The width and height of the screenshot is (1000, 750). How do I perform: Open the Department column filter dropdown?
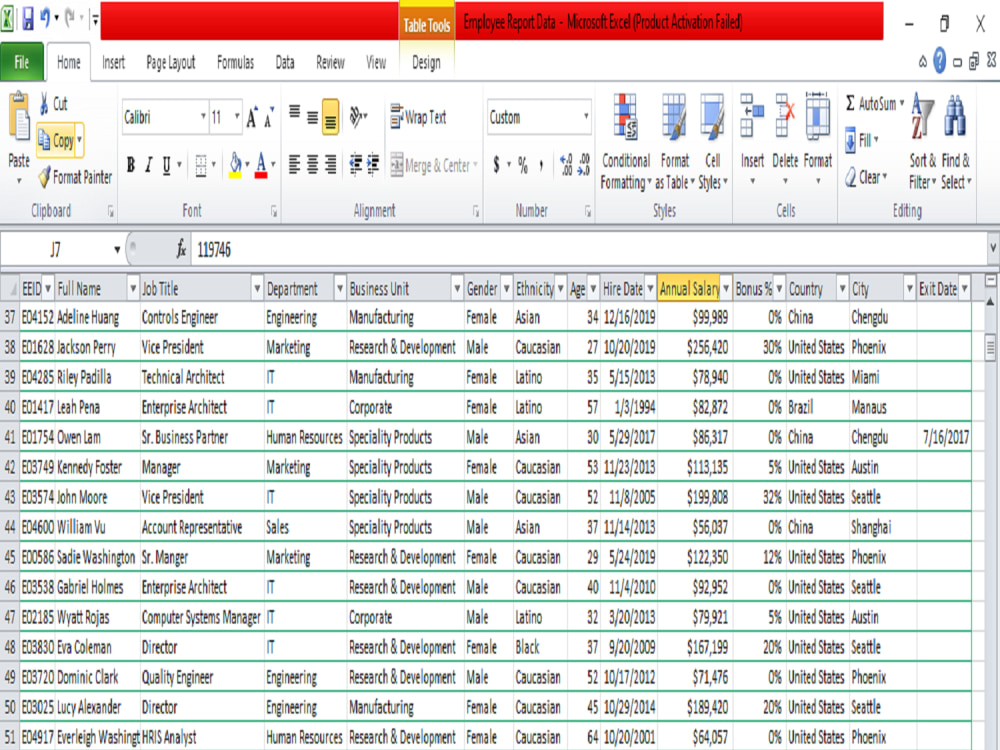(340, 289)
